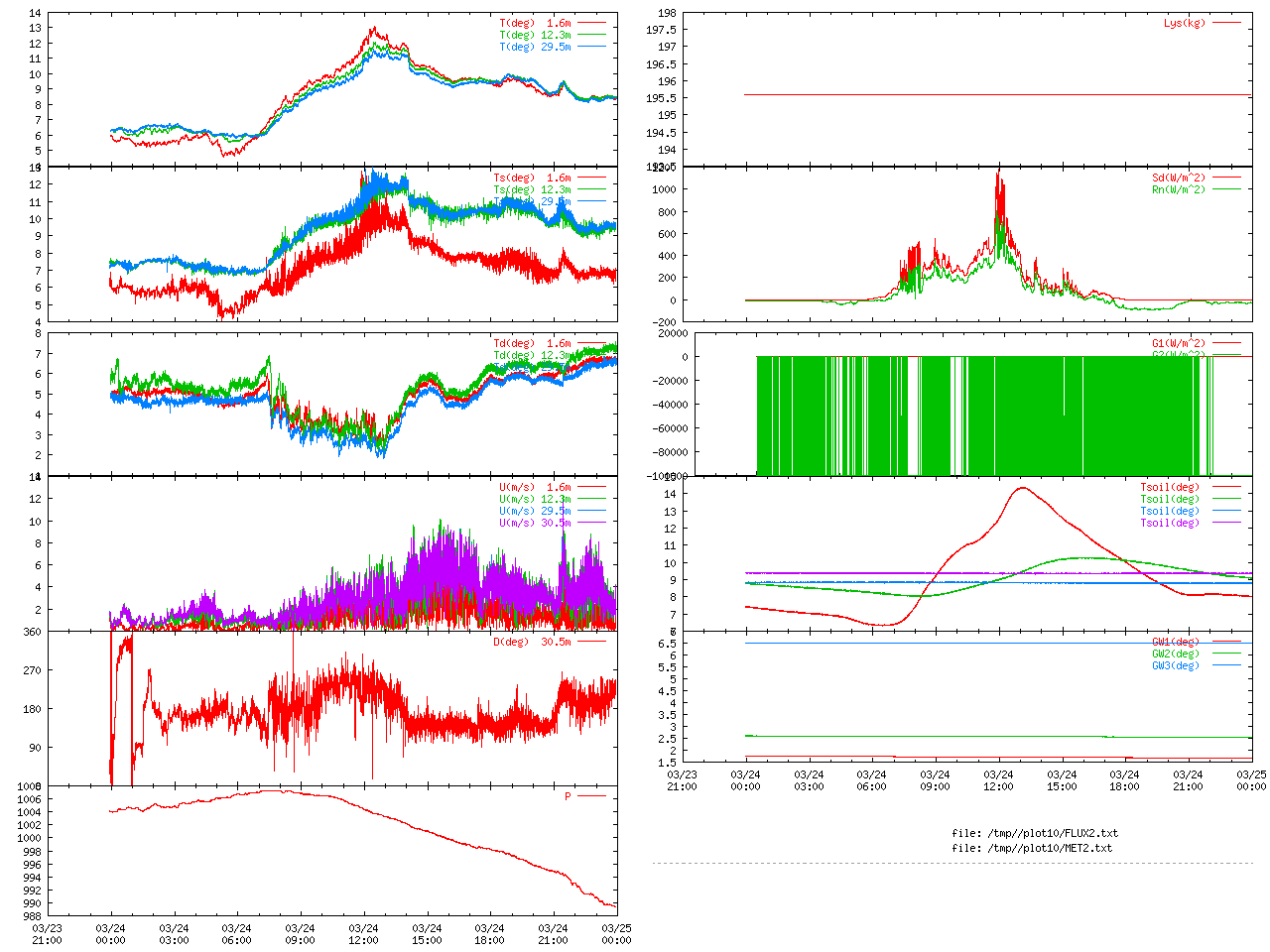
Task: Click the 03/24 12:00 tick below pressure plot
Action: 363,934
